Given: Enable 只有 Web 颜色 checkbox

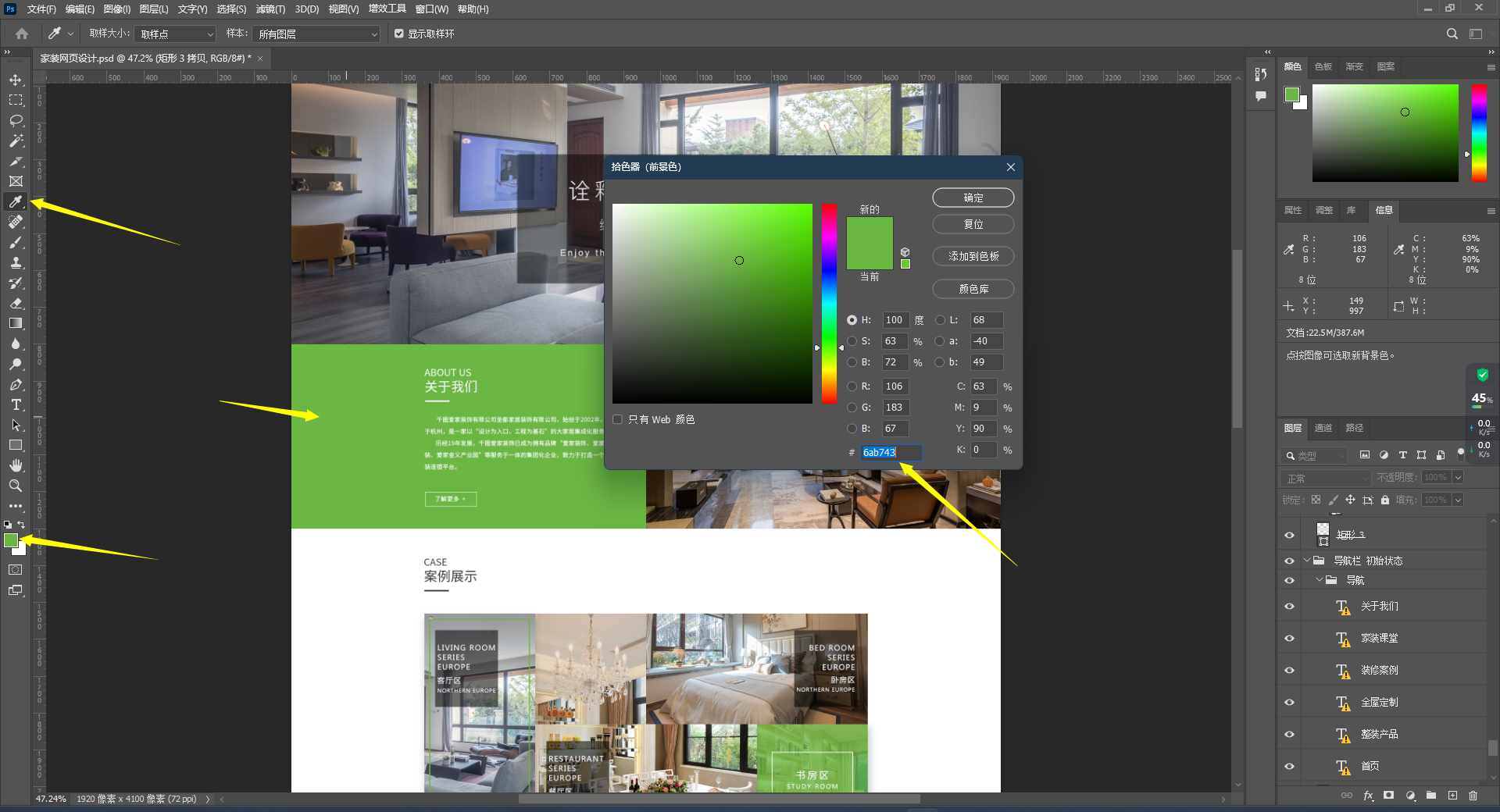Looking at the screenshot, I should coord(617,419).
